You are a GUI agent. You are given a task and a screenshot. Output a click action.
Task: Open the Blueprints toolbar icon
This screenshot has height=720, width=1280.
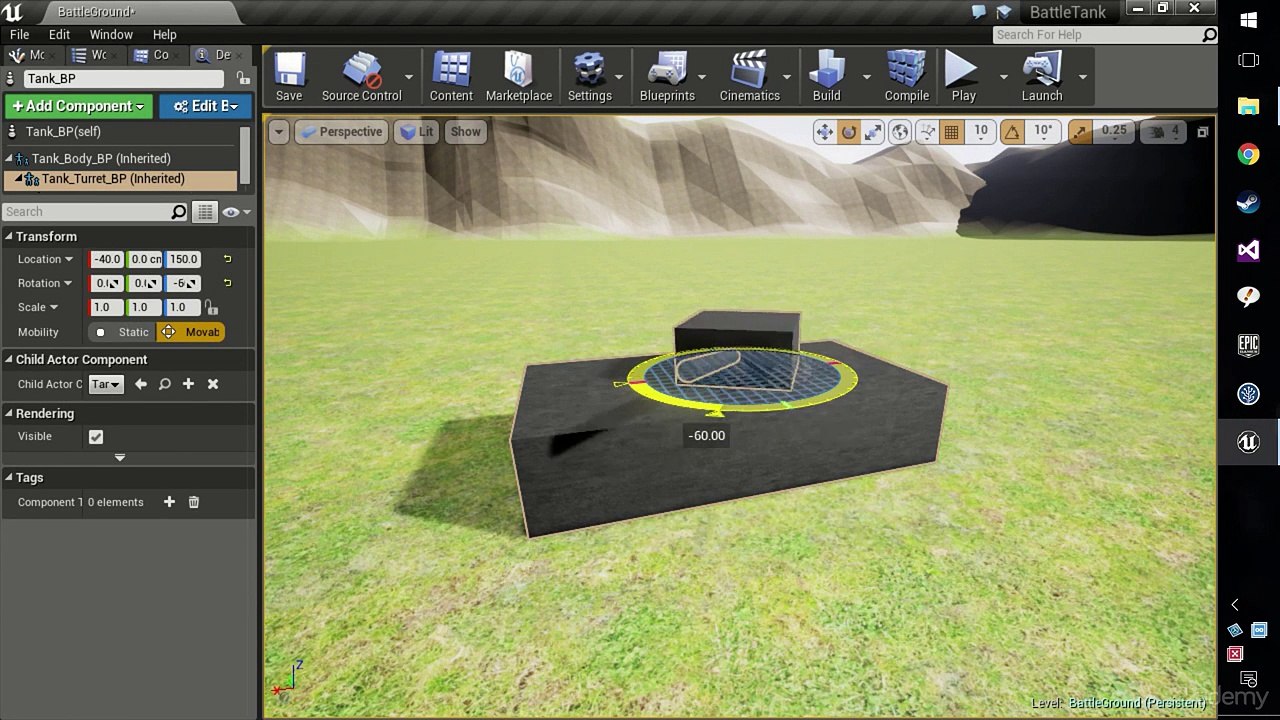pos(667,77)
